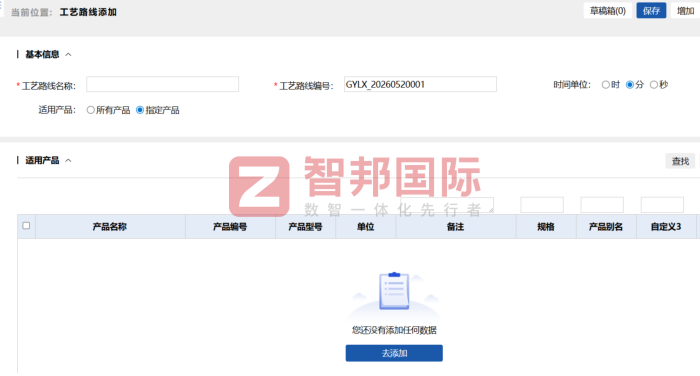Viewport: 700px width, 376px height.
Task: Click the blue 保存 save button
Action: click(x=651, y=11)
